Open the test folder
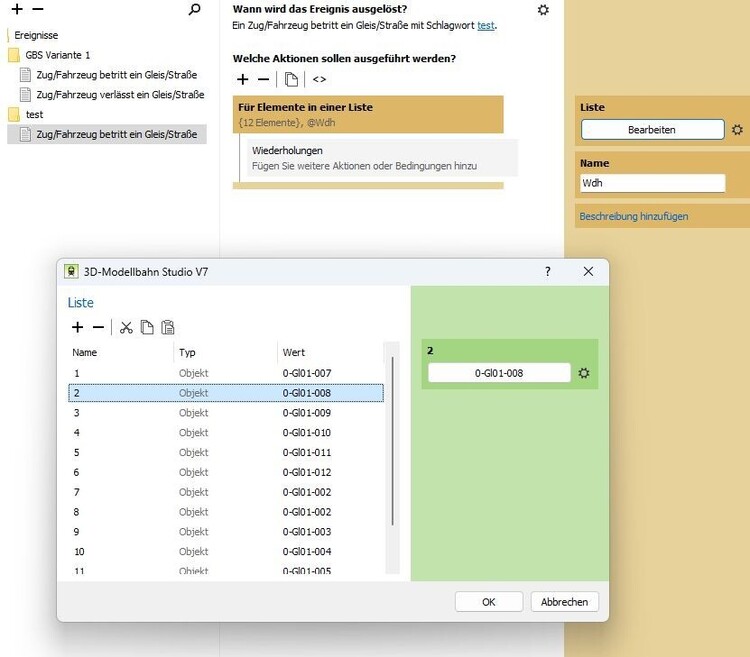 [x=34, y=114]
